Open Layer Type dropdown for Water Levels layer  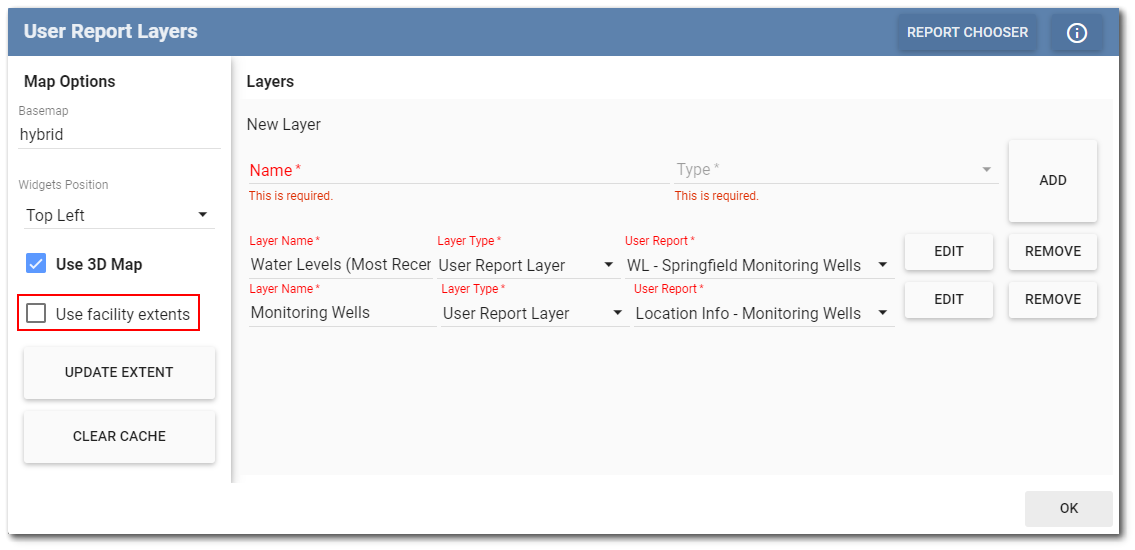(x=527, y=266)
